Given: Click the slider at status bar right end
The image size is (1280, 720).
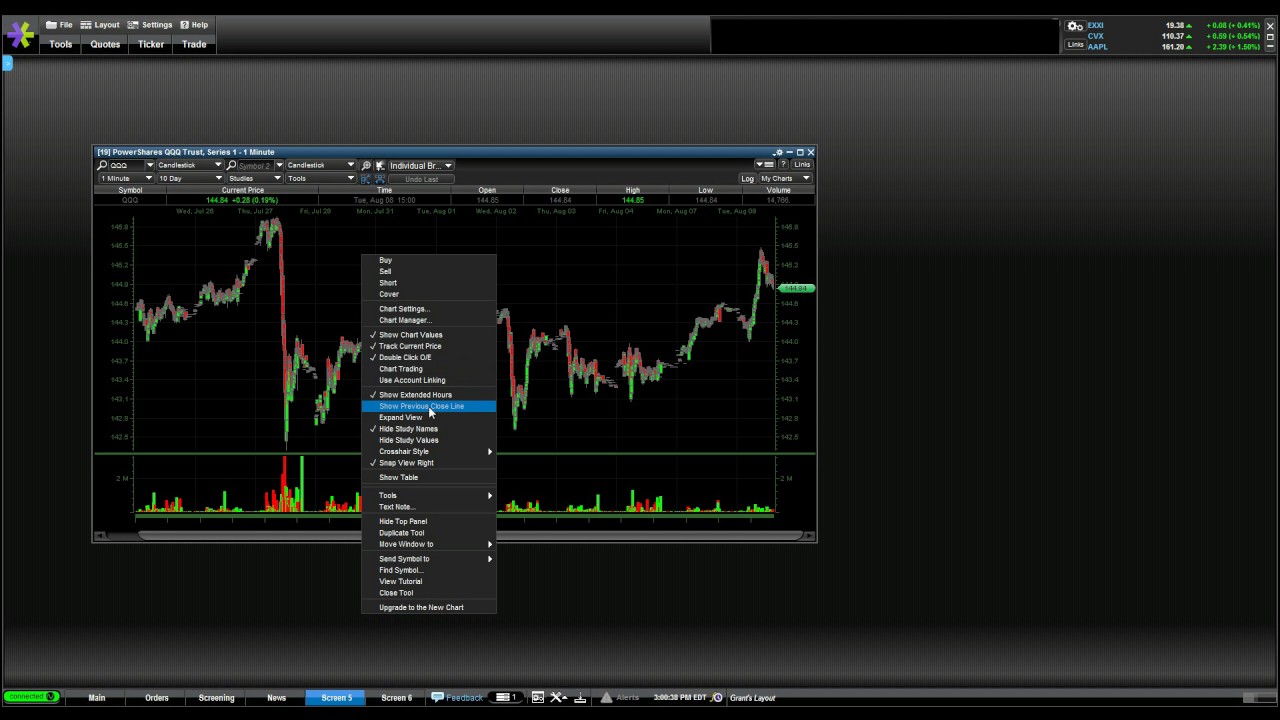Looking at the screenshot, I should [1260, 697].
